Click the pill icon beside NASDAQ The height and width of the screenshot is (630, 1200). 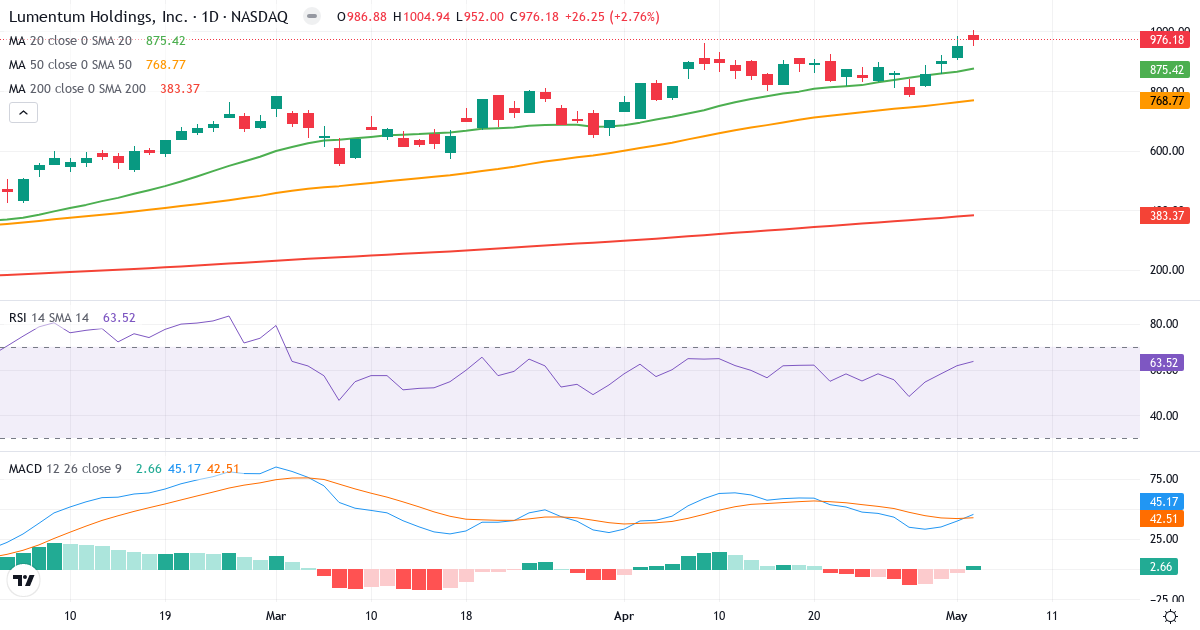coord(312,17)
